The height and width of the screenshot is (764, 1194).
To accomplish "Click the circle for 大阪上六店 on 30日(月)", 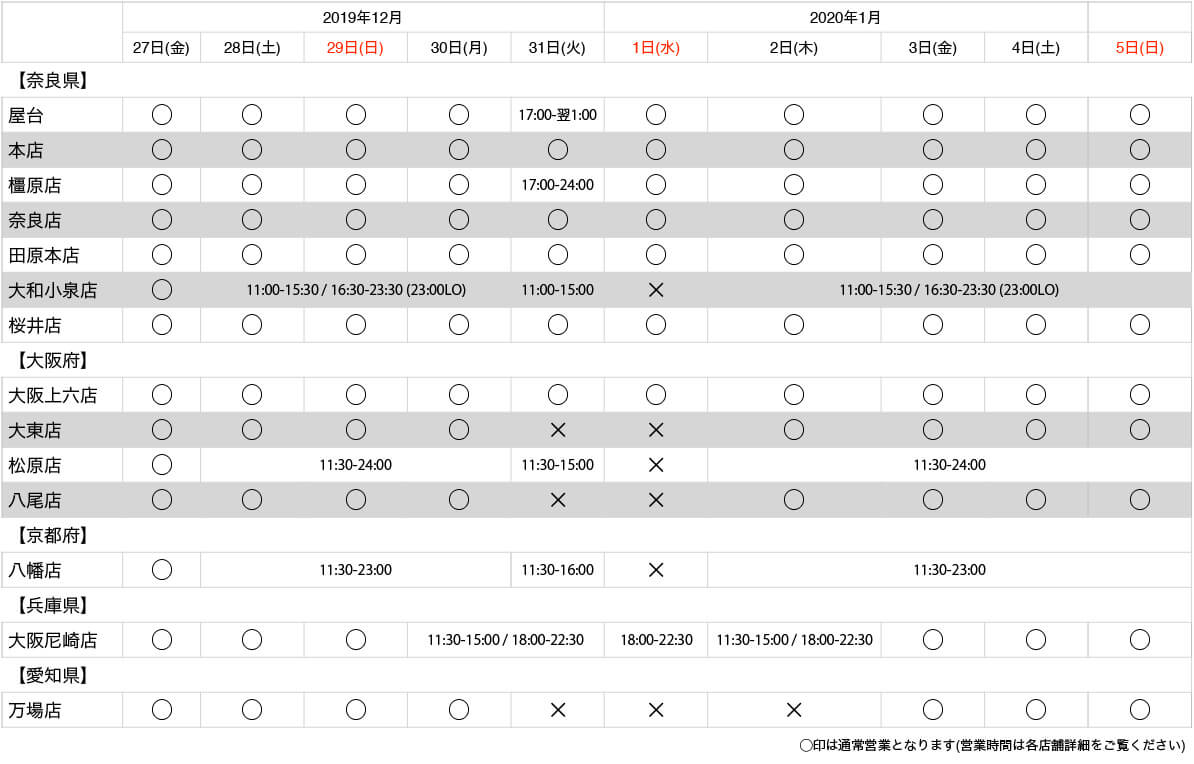I will tap(458, 395).
